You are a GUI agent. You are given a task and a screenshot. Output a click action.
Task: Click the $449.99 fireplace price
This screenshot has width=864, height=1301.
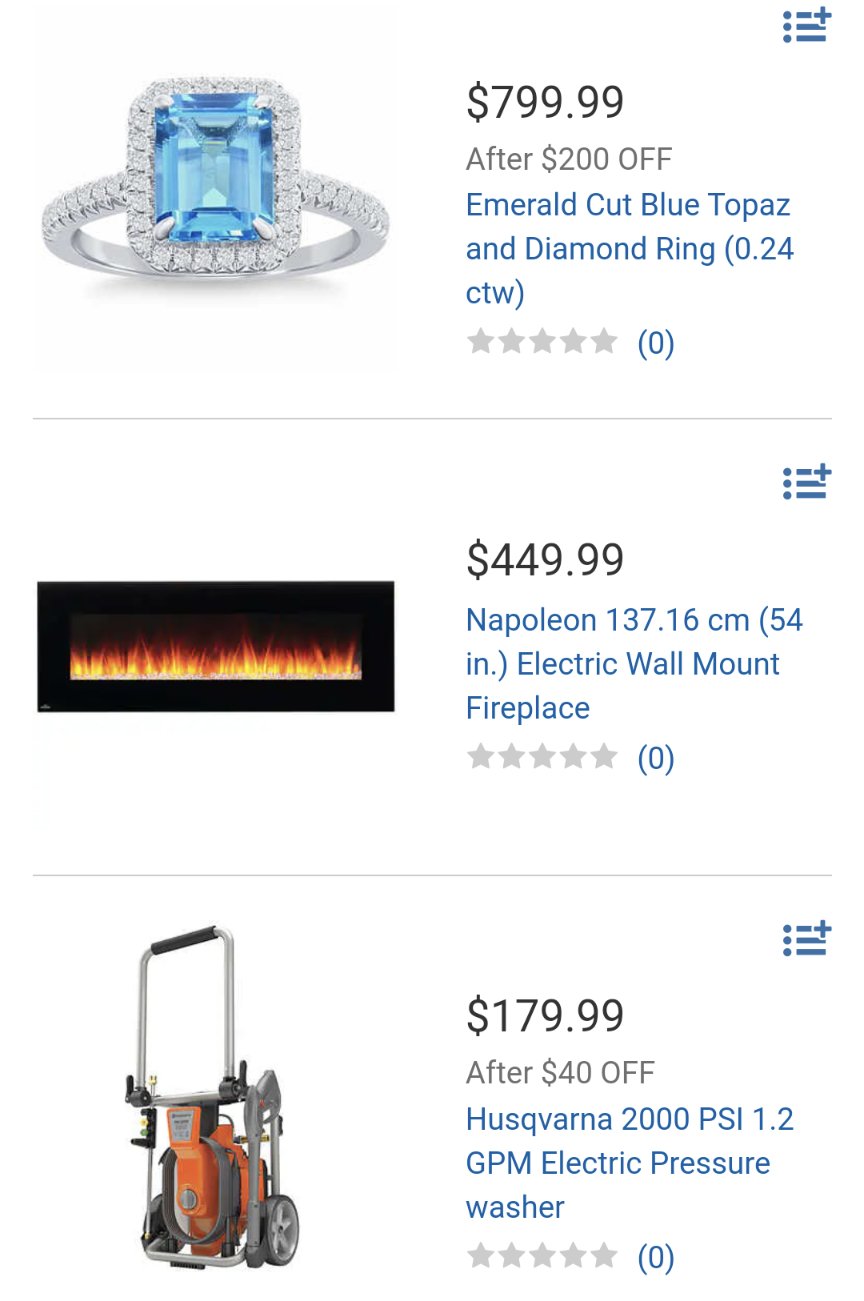545,559
